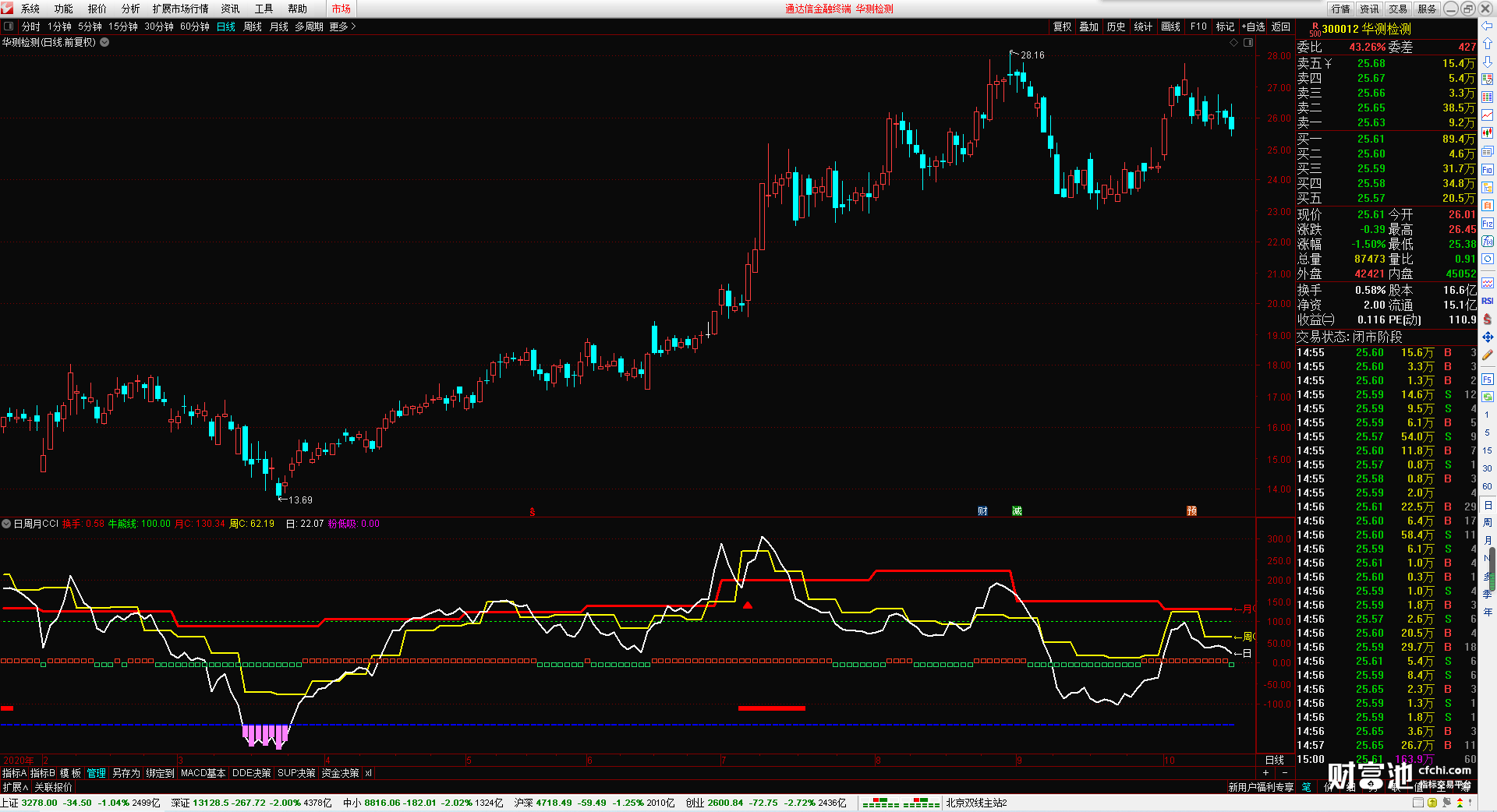The width and height of the screenshot is (1497, 812).
Task: Click the blue circle sidebar icon
Action: click(1487, 259)
